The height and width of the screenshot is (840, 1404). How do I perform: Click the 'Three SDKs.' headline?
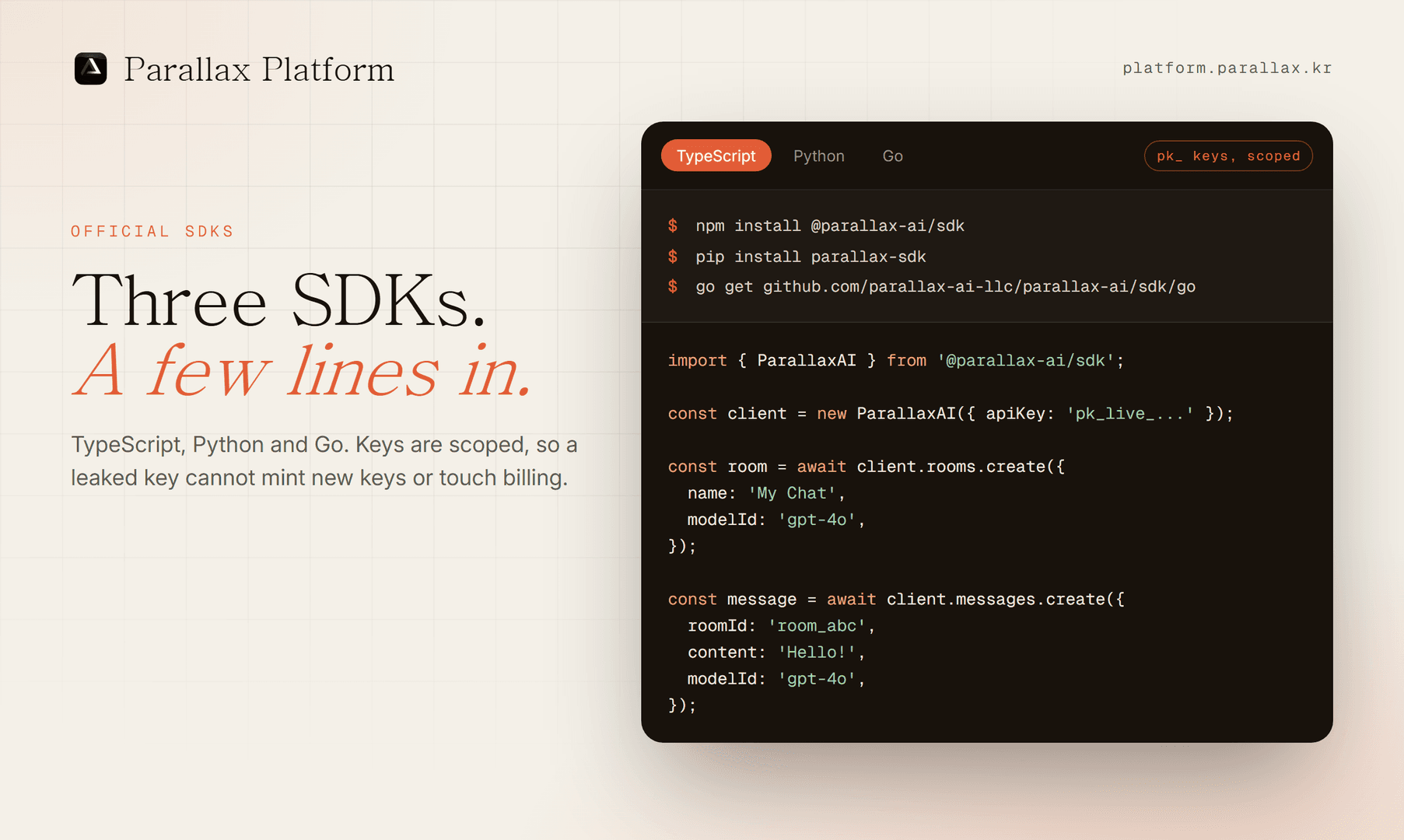click(278, 300)
